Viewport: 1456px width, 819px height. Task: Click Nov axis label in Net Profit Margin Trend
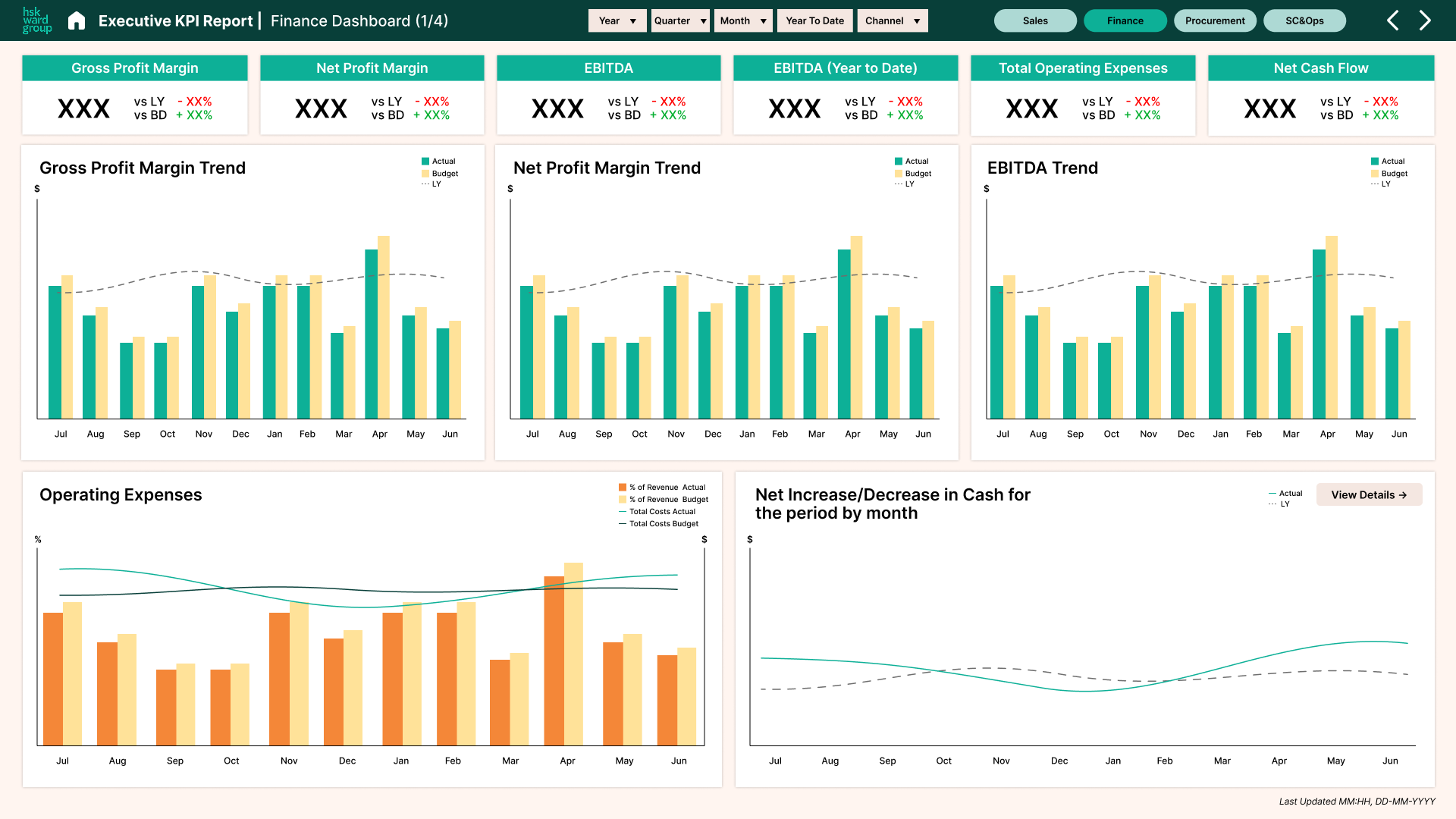coord(676,434)
